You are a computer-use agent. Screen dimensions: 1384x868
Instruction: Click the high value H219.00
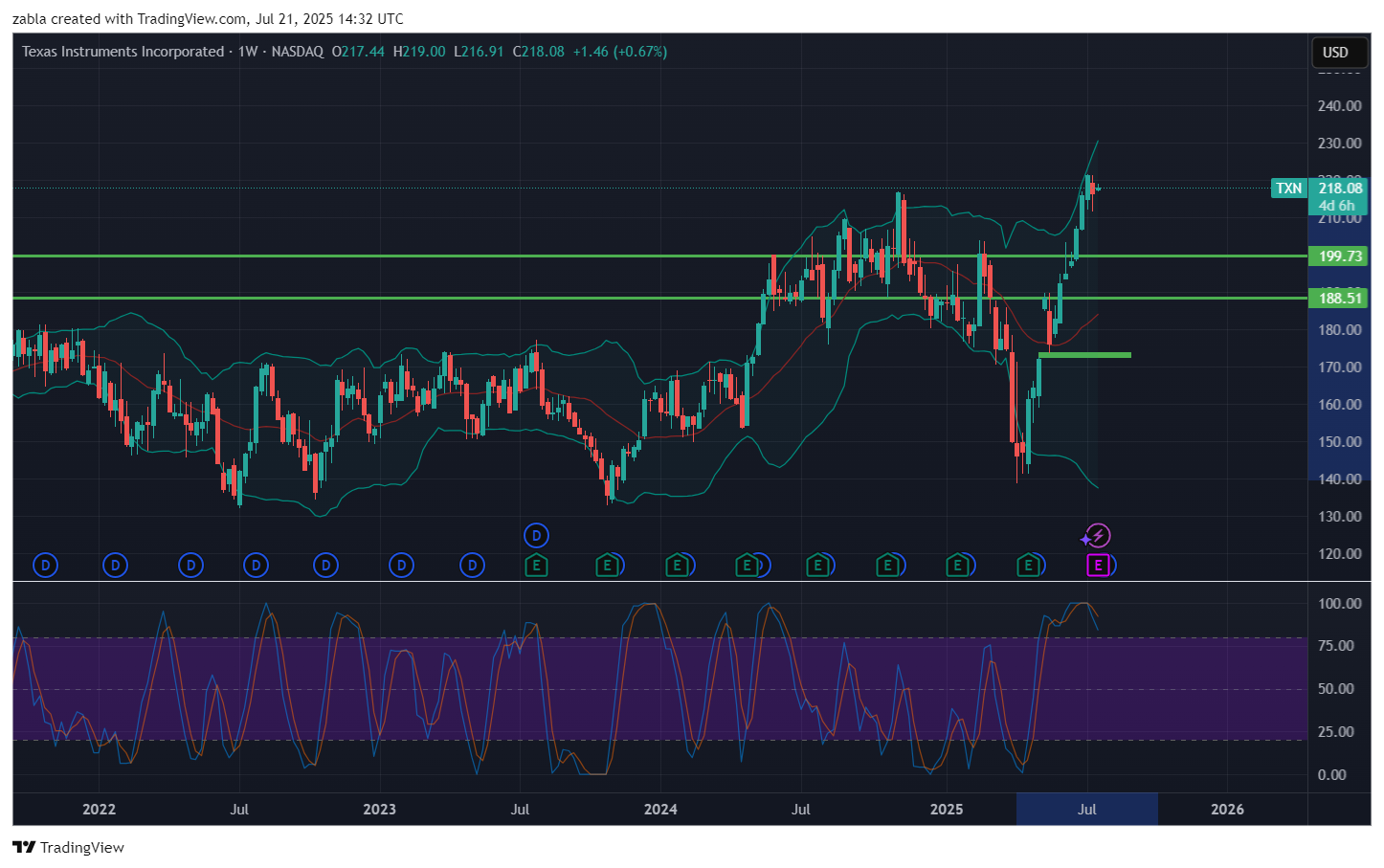(x=419, y=52)
